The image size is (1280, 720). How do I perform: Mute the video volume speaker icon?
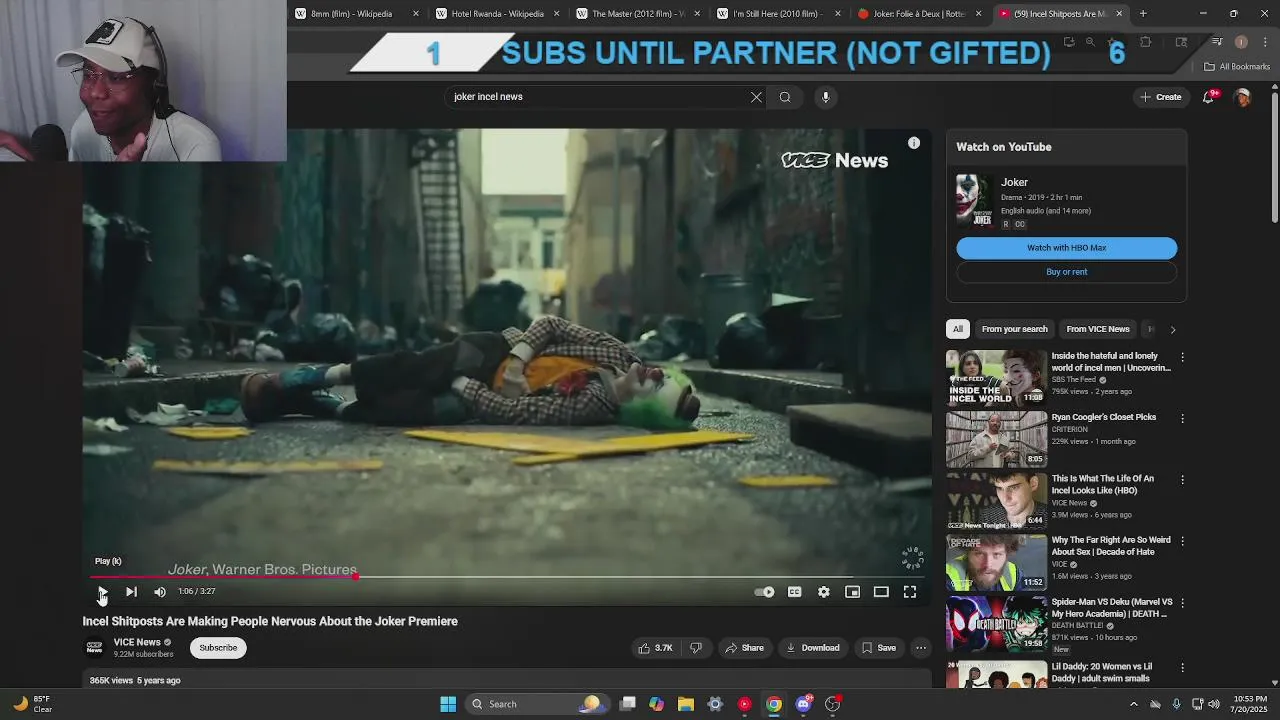click(160, 592)
